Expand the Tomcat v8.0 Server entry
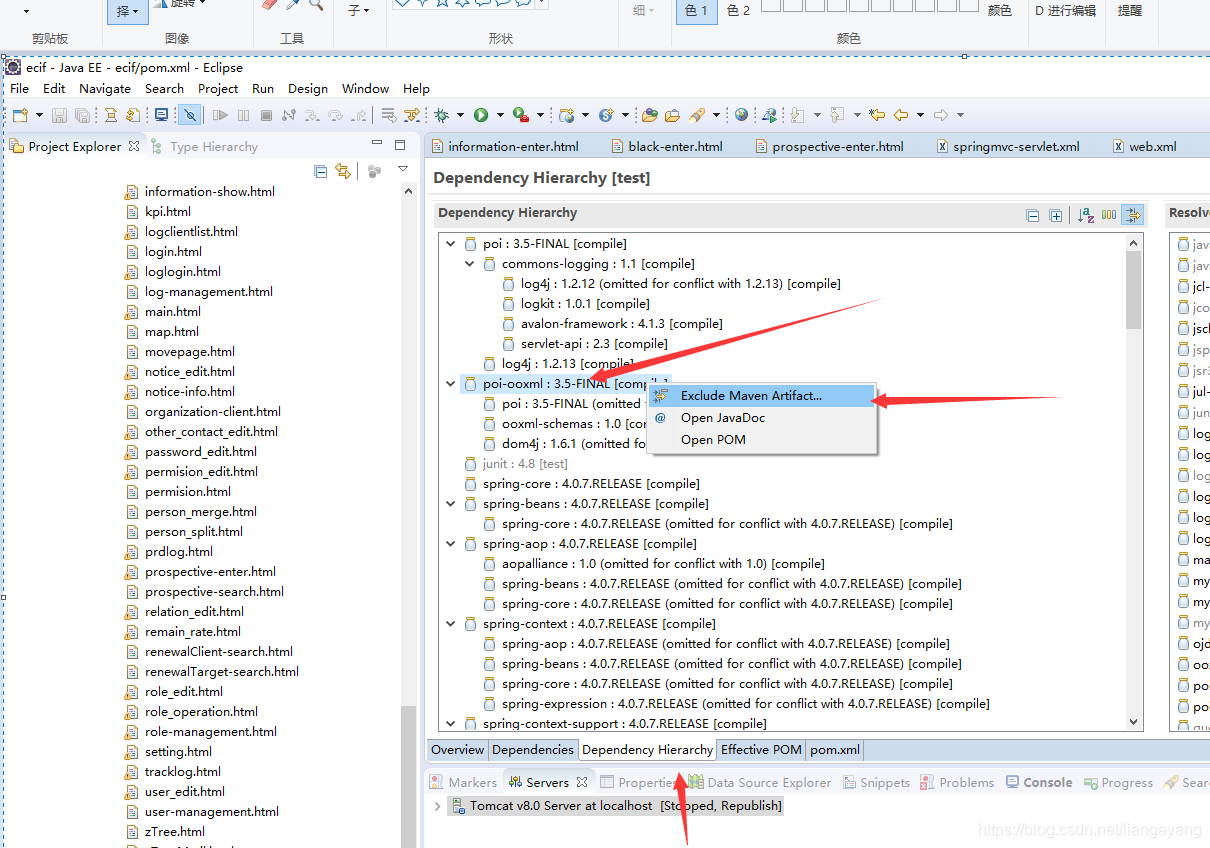Screen dimensions: 1210x848 (x=437, y=805)
